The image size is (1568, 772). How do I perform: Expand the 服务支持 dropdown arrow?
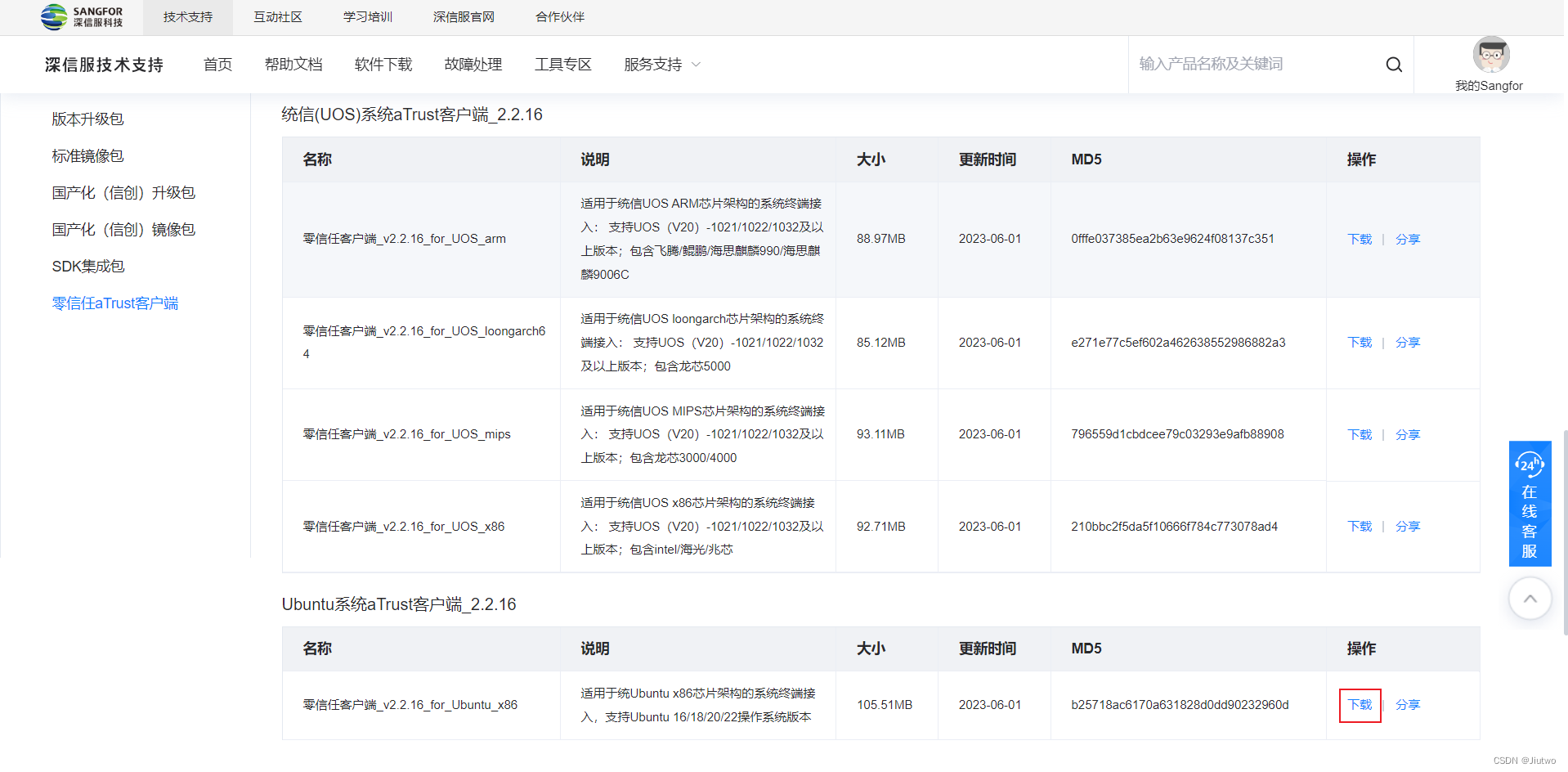697,65
